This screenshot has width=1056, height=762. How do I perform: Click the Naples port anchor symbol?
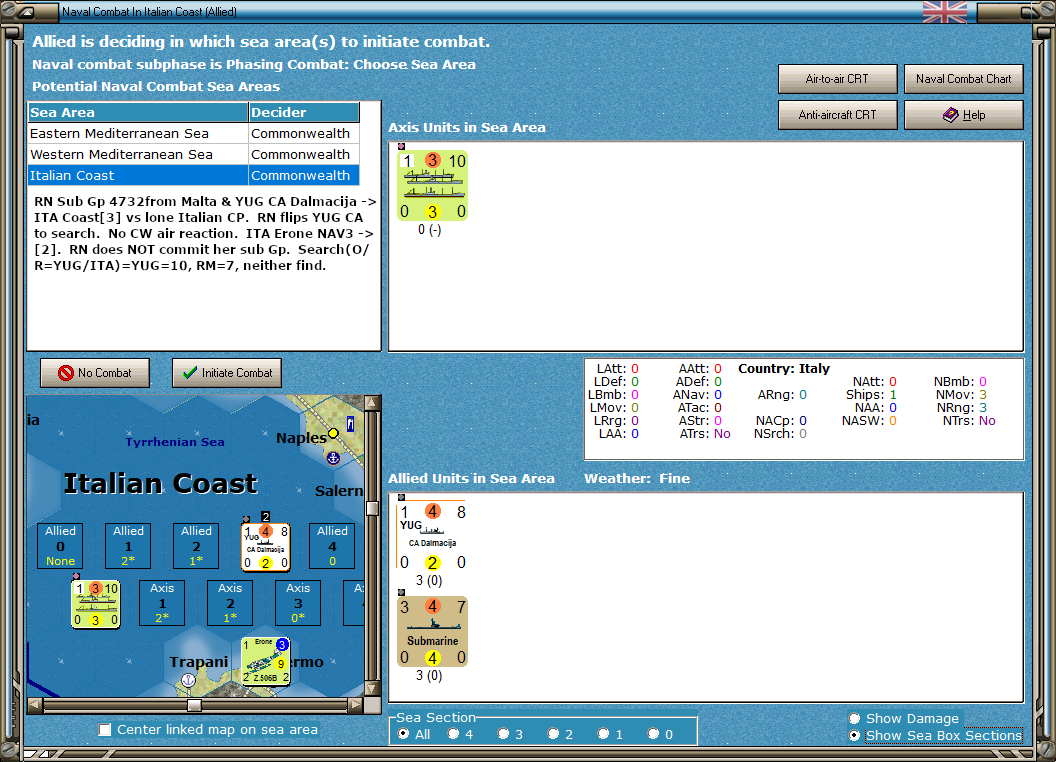coord(333,458)
